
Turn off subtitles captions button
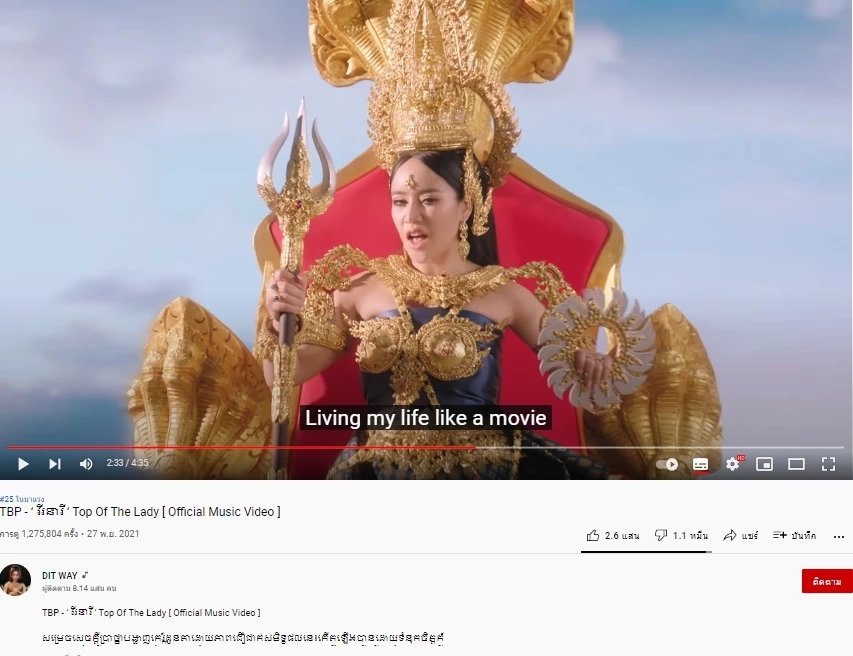(x=700, y=465)
